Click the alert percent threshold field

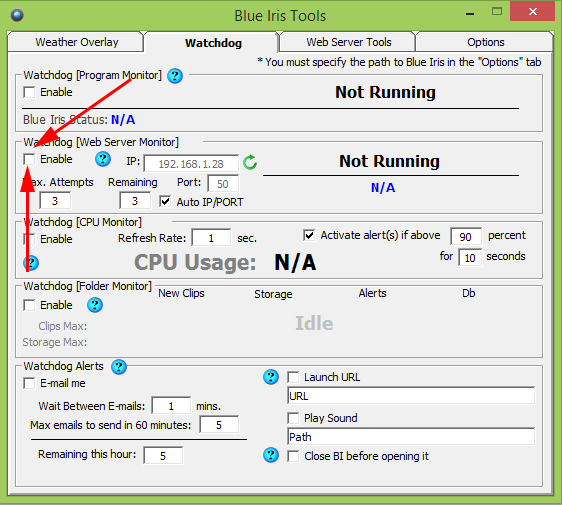(x=466, y=237)
